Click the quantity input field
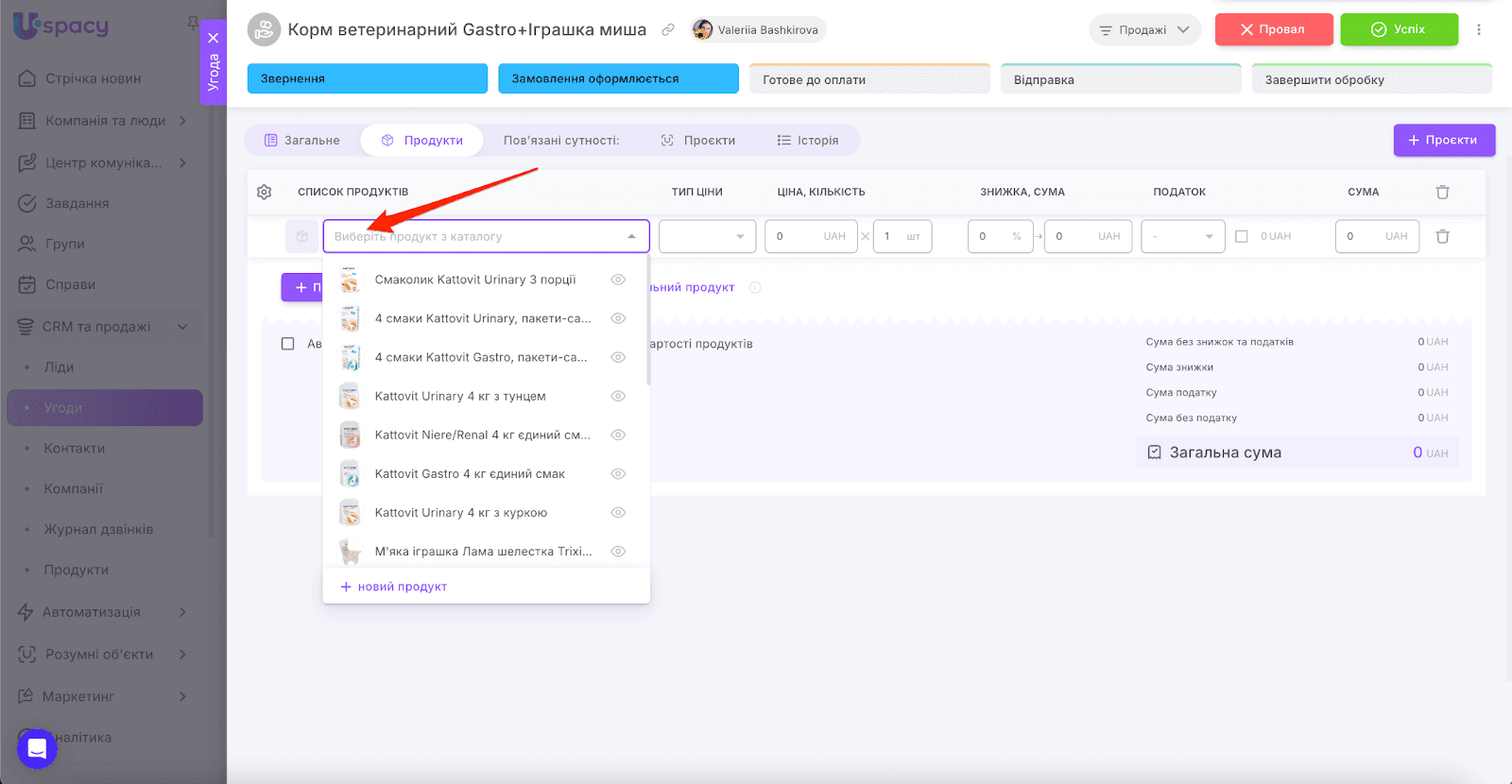The width and height of the screenshot is (1512, 784). point(902,236)
